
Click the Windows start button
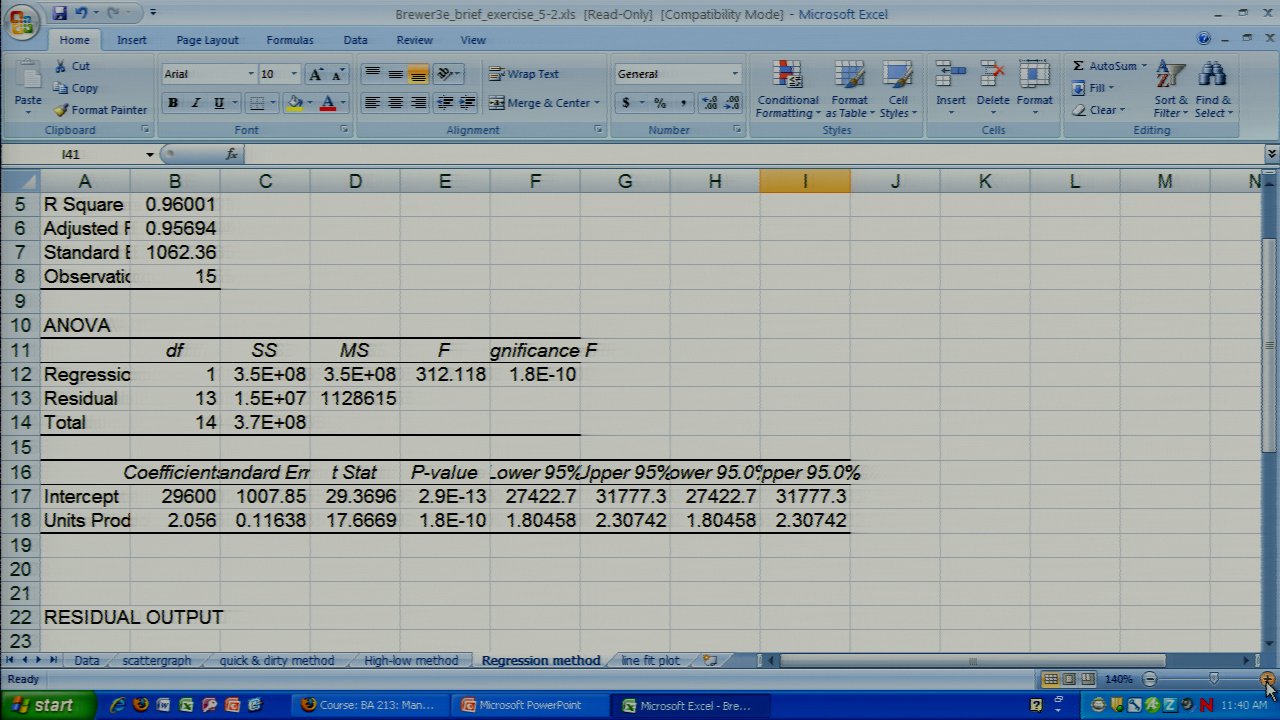(x=42, y=705)
